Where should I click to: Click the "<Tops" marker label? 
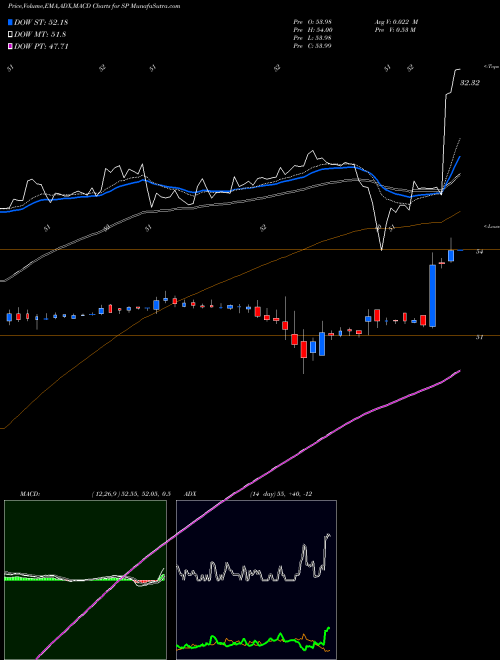pyautogui.click(x=491, y=66)
